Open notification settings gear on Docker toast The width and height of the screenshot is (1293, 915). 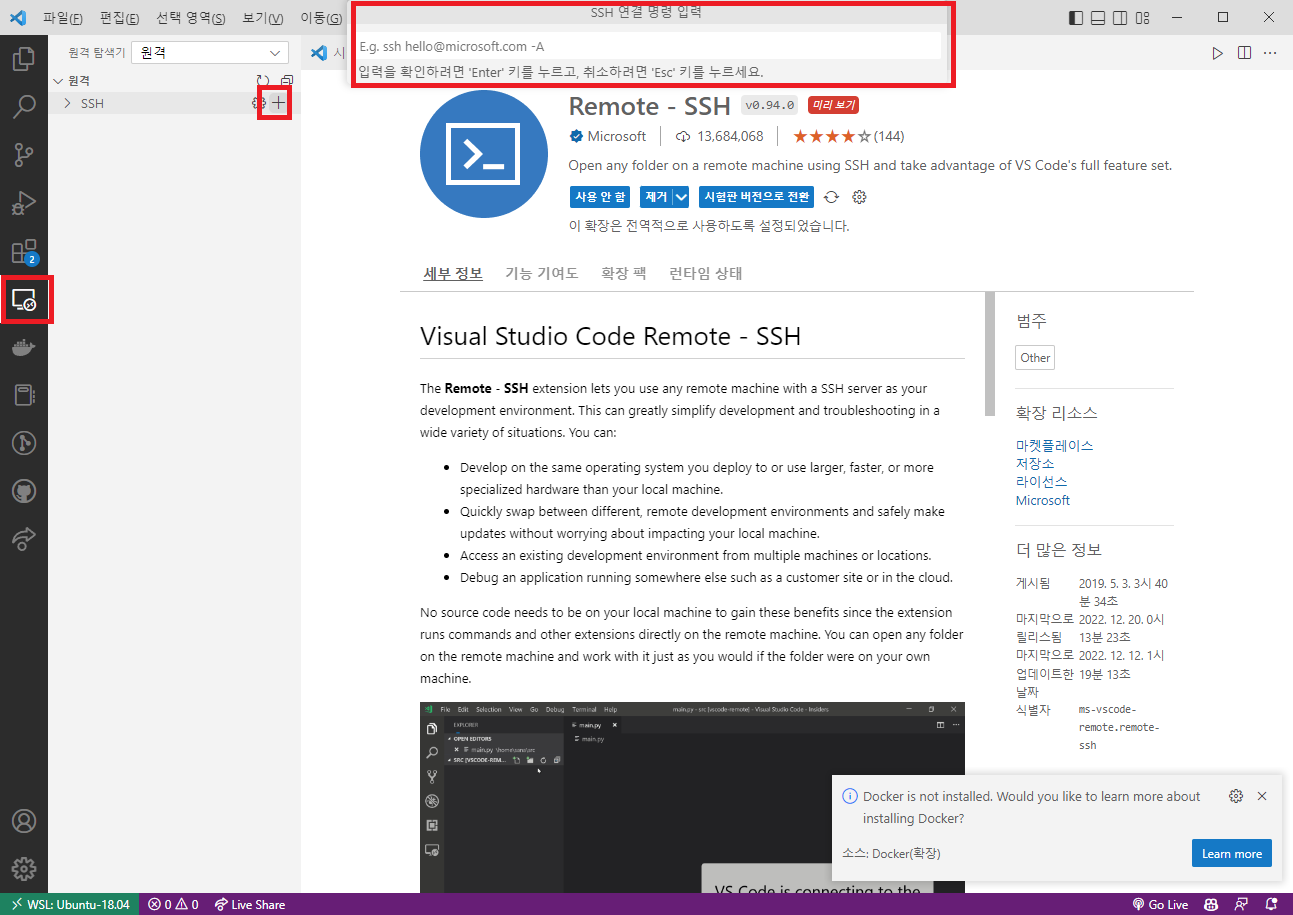pyautogui.click(x=1236, y=796)
